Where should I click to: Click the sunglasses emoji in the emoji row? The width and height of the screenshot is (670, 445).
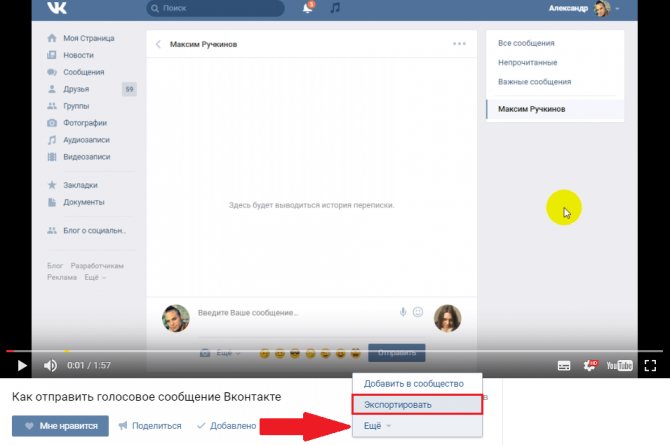pos(295,354)
